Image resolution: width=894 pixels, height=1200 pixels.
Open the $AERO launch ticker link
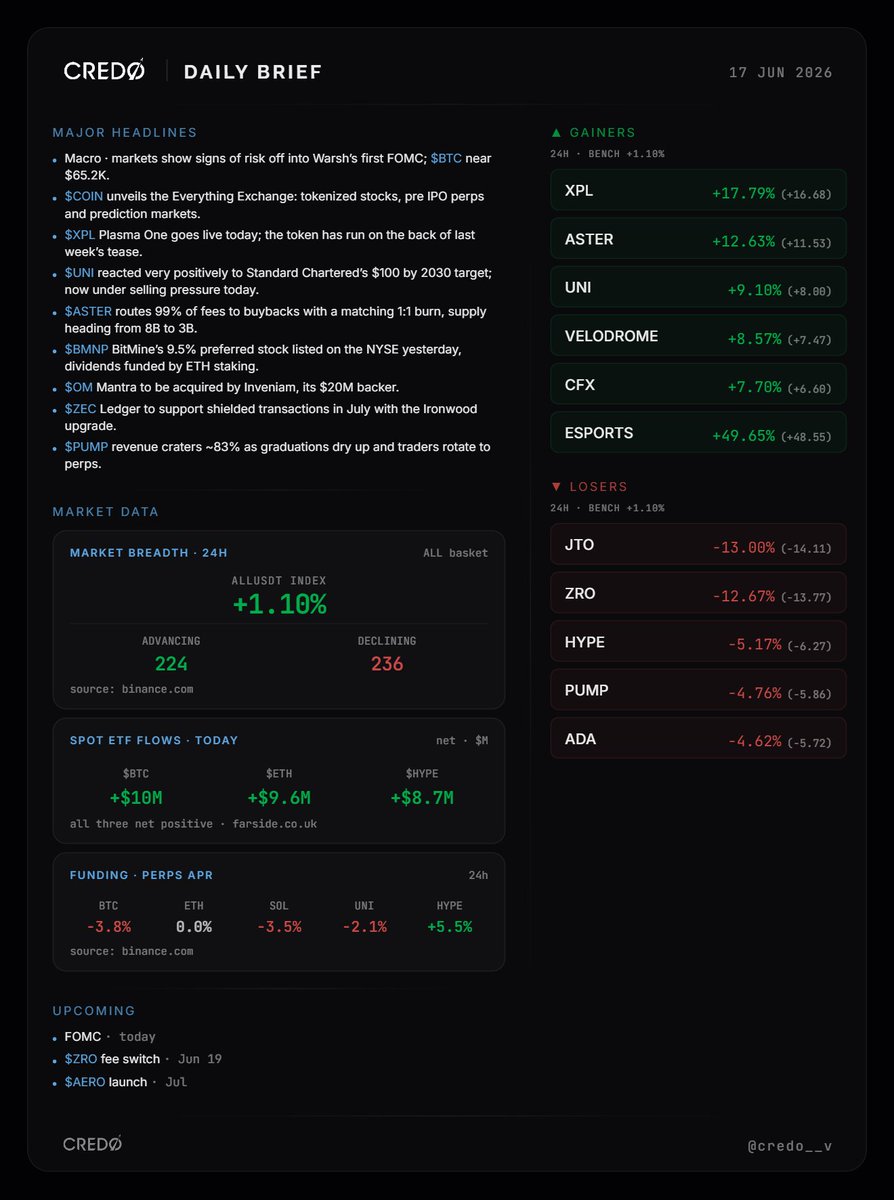coord(85,1082)
